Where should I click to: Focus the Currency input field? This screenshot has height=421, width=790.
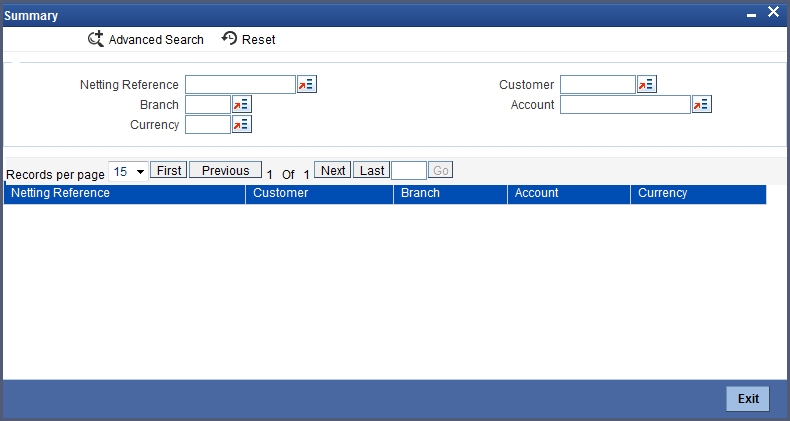pyautogui.click(x=208, y=124)
